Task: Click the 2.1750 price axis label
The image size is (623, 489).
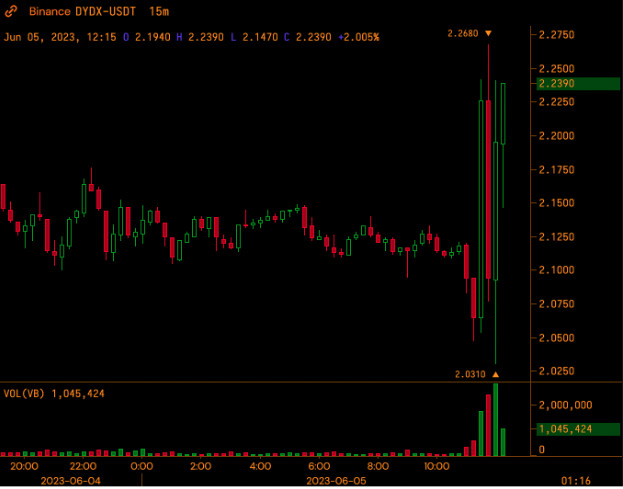Action: click(557, 170)
